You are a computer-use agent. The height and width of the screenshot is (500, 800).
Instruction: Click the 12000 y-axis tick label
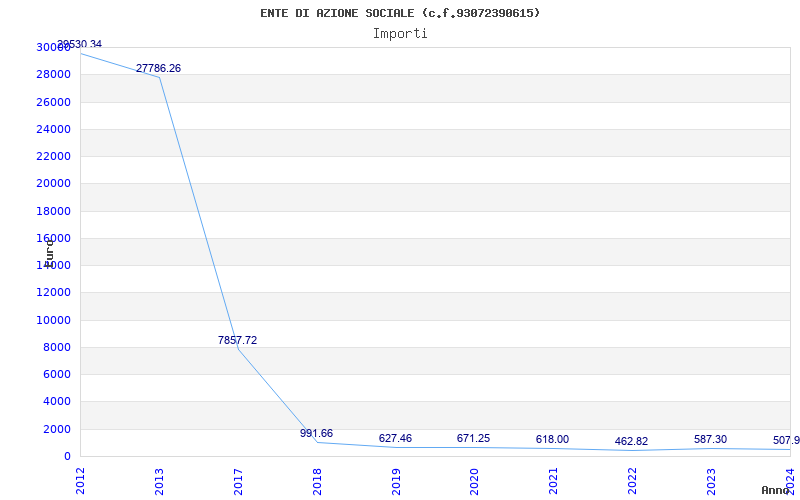[53, 292]
